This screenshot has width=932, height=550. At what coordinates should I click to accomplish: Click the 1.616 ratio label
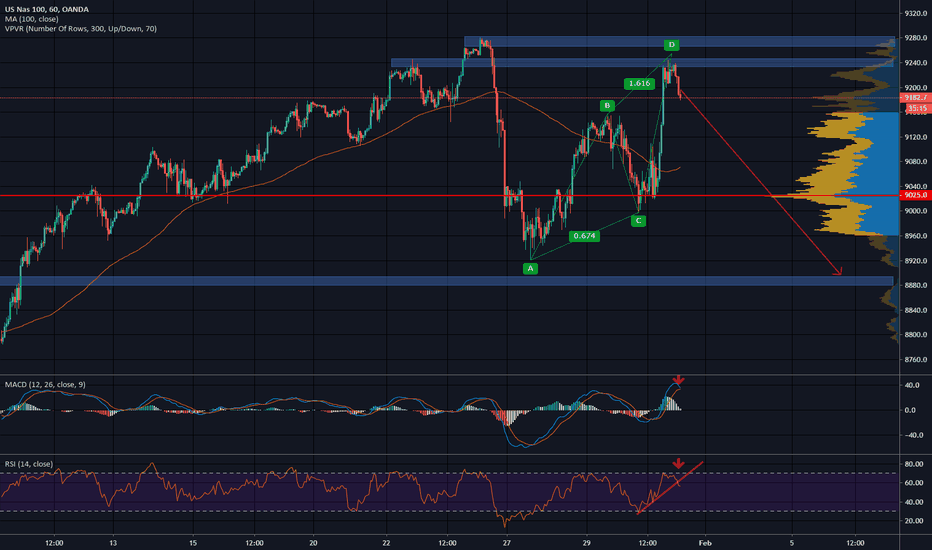(x=640, y=83)
